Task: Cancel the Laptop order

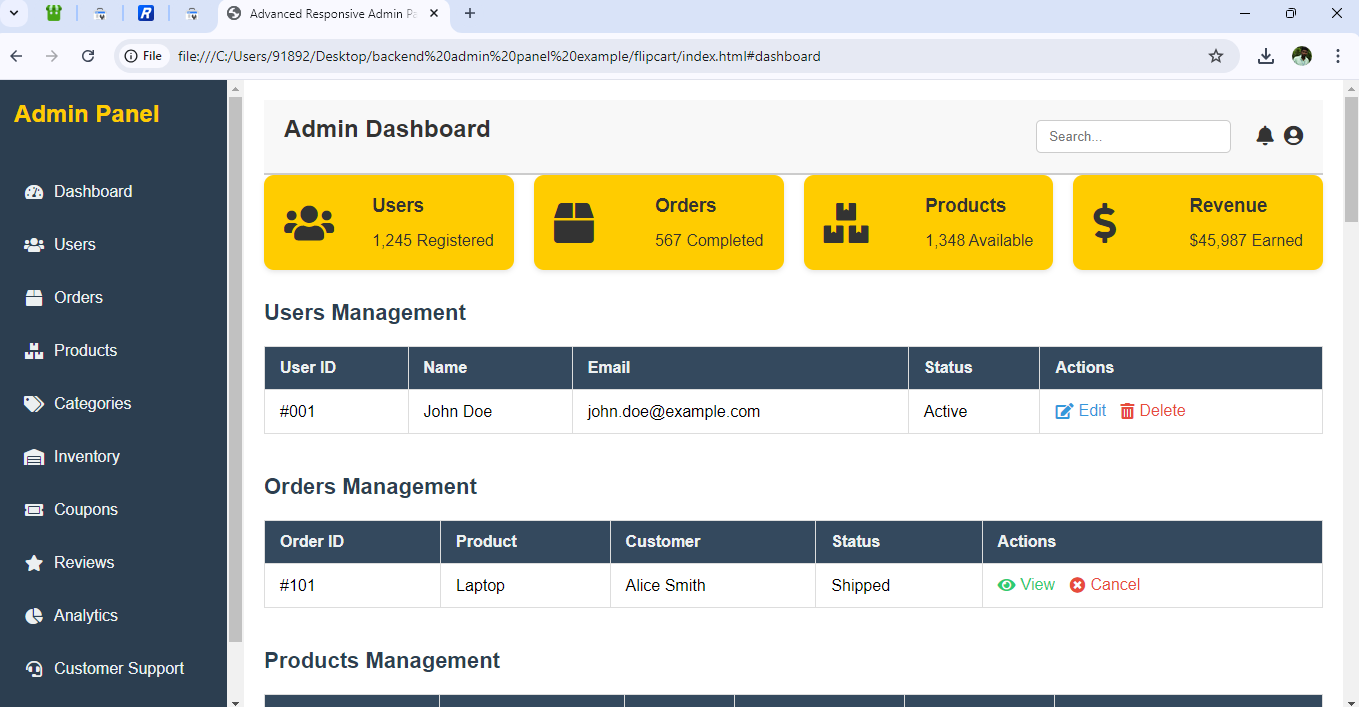Action: (1104, 585)
